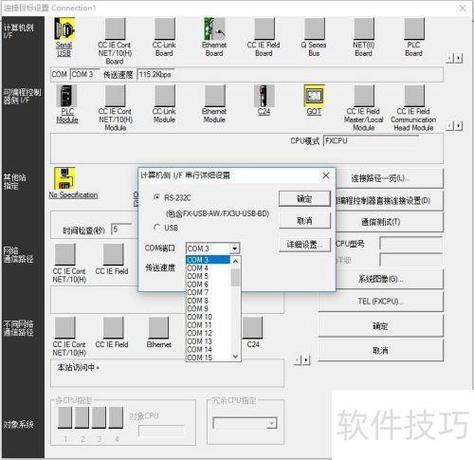Image resolution: width=474 pixels, height=460 pixels.
Task: Select CC IE Field in different network route
Action: click(113, 328)
